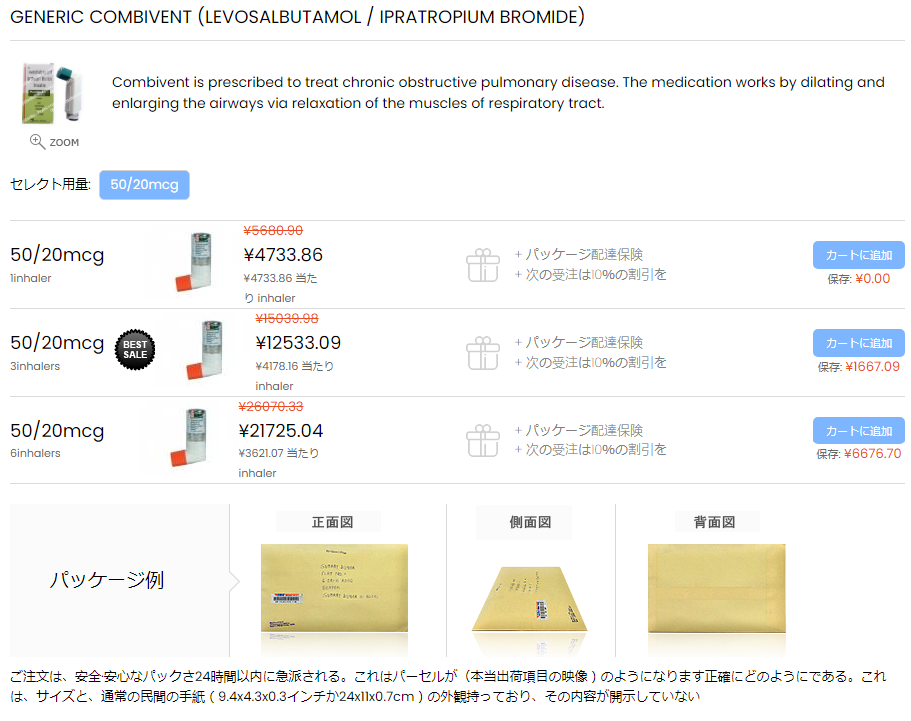Click the パッケージ例 heading
The height and width of the screenshot is (721, 911).
[107, 580]
